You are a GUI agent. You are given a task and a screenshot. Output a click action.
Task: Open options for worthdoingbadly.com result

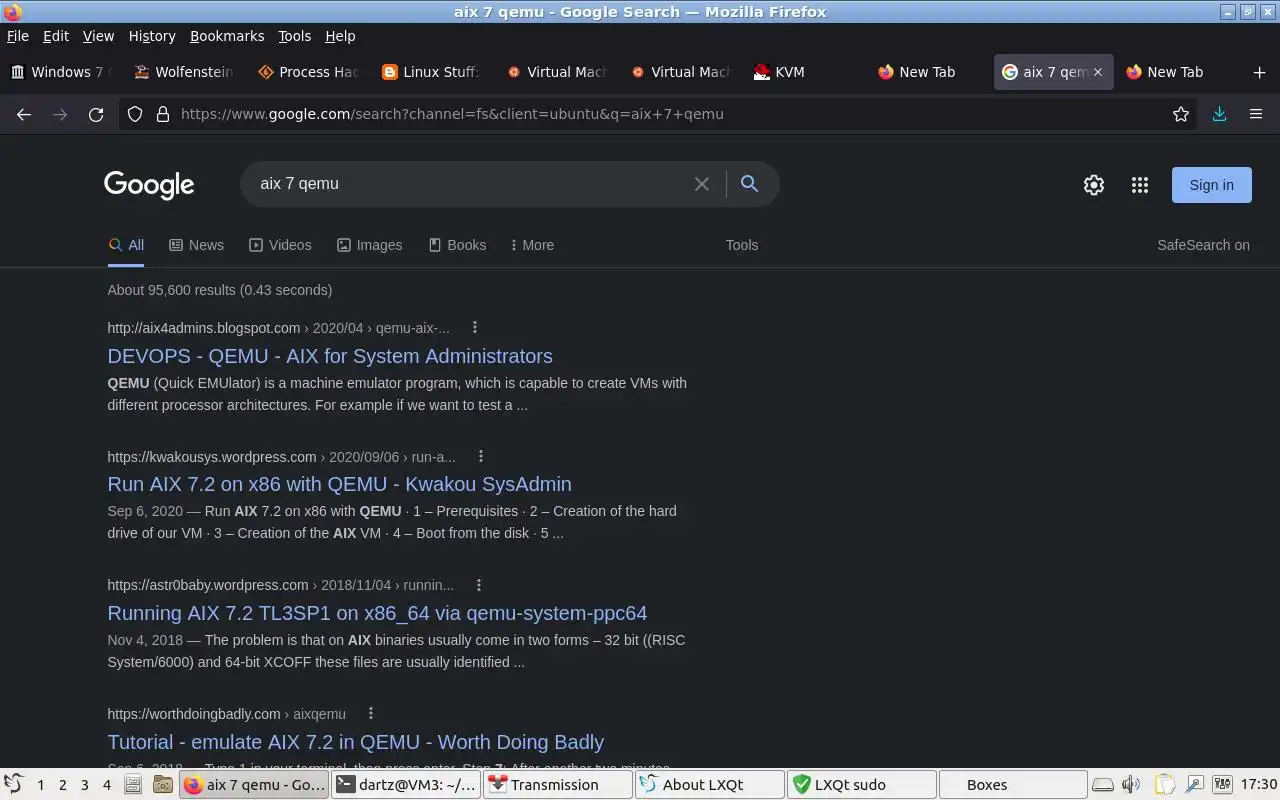click(371, 714)
